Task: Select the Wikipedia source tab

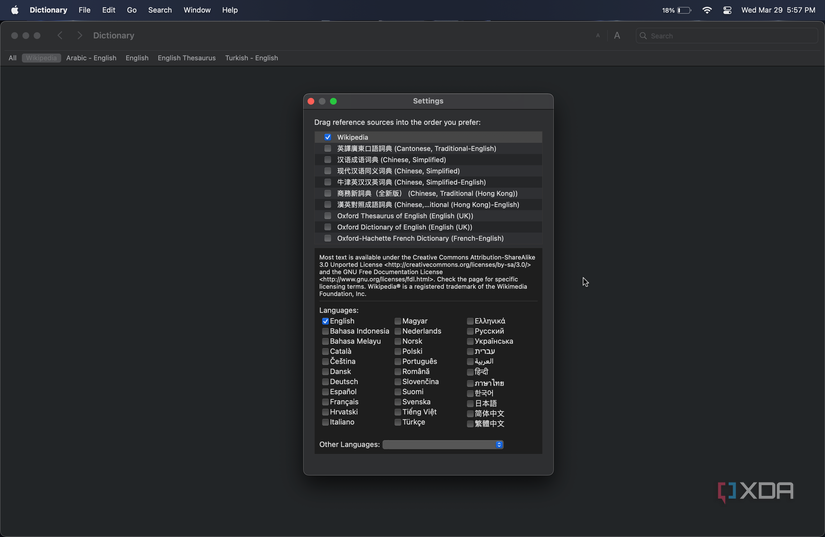Action: (x=42, y=58)
